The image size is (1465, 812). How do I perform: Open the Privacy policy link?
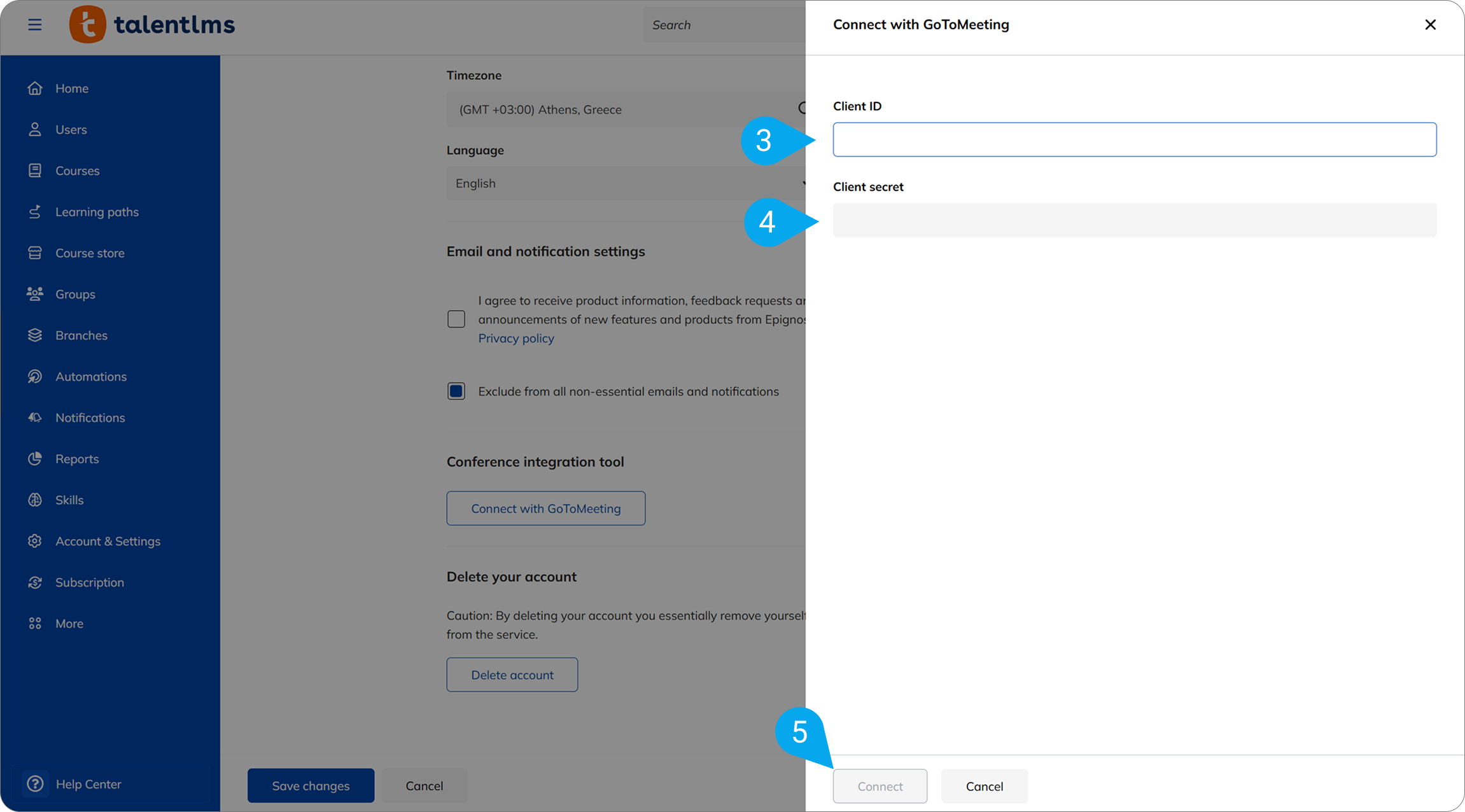point(516,339)
